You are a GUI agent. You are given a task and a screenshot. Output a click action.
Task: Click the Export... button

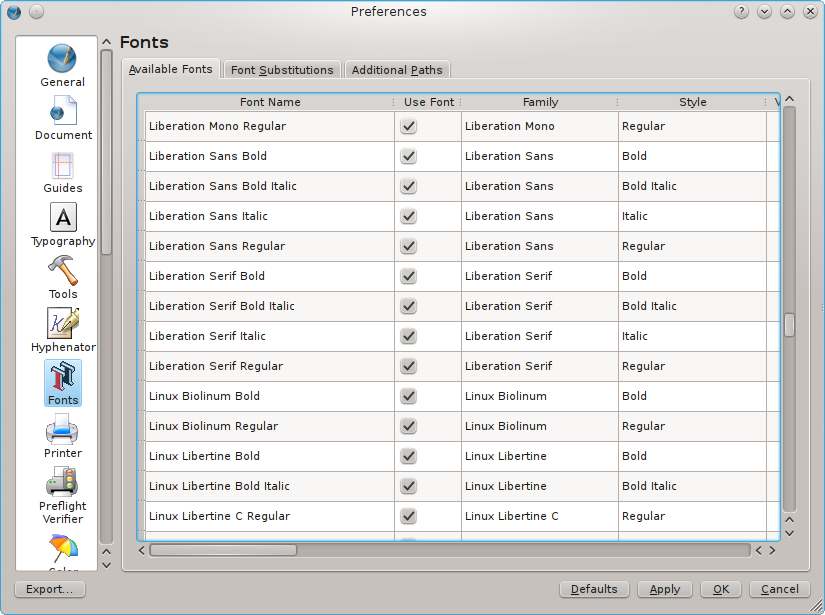click(x=49, y=589)
